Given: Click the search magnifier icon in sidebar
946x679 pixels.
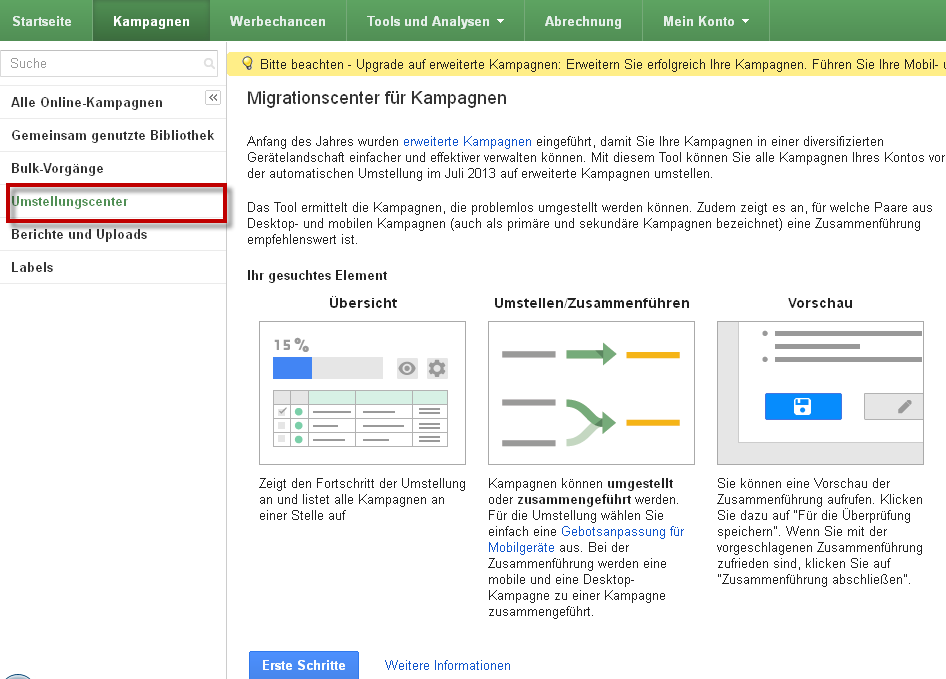Looking at the screenshot, I should (x=209, y=64).
